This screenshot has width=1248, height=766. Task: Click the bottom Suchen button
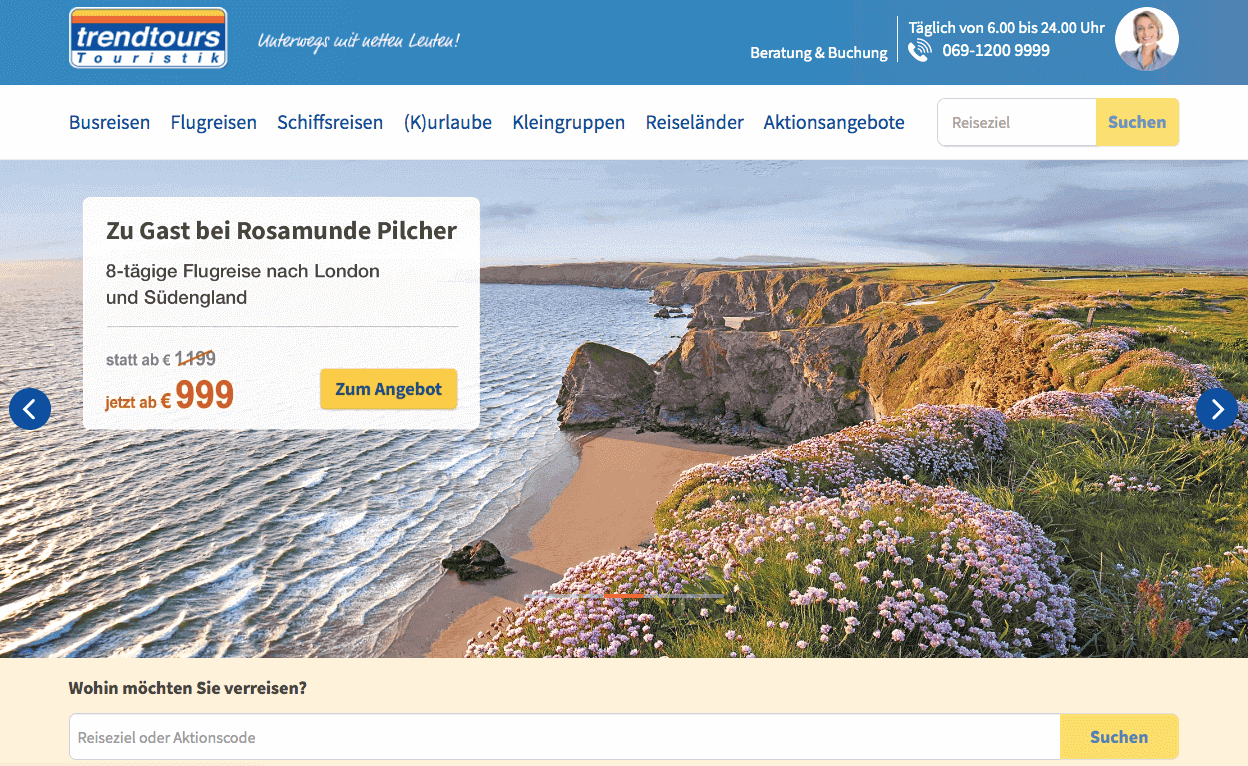coord(1119,737)
